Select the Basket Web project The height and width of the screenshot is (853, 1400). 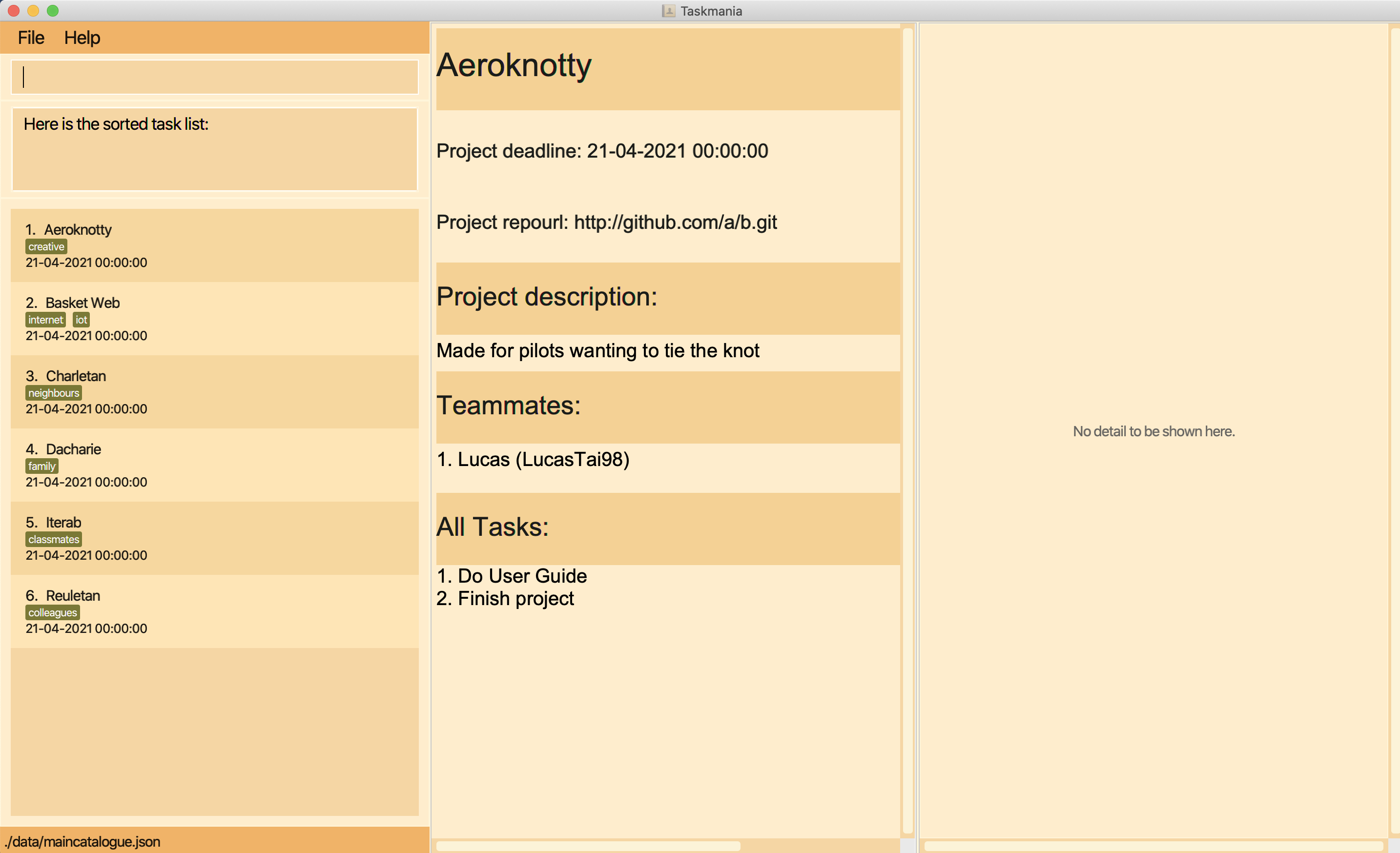(x=215, y=319)
